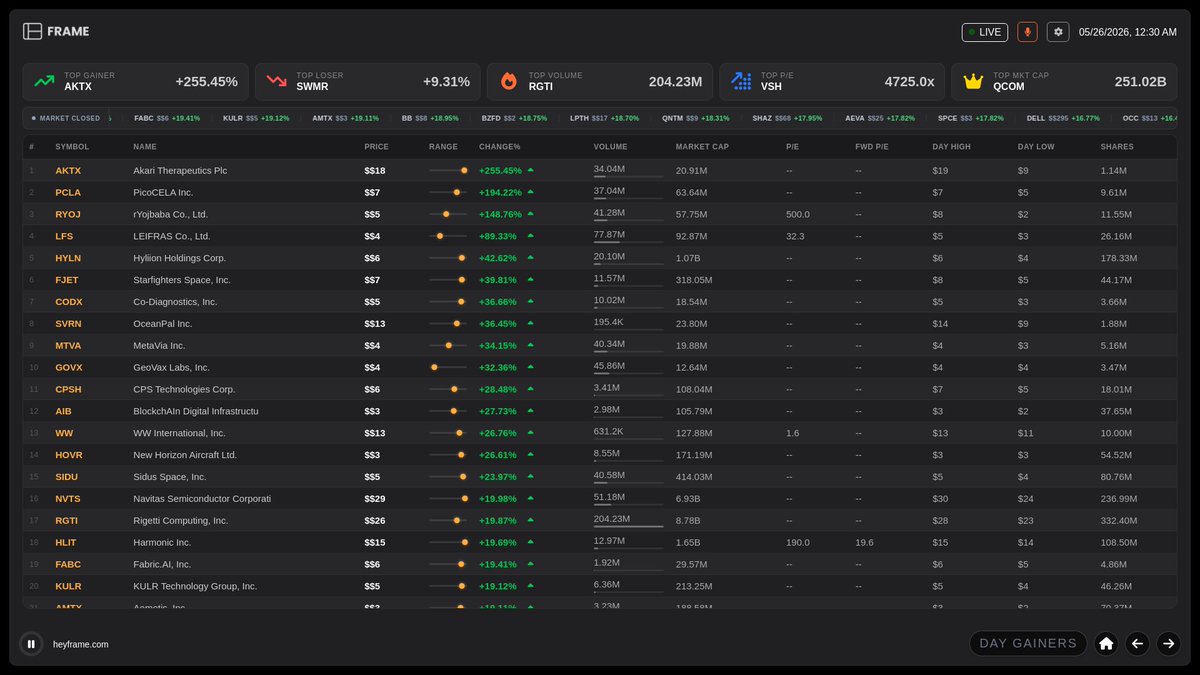The height and width of the screenshot is (675, 1200).
Task: Click QNTM in the scrolling ticker strip
Action: (x=673, y=118)
